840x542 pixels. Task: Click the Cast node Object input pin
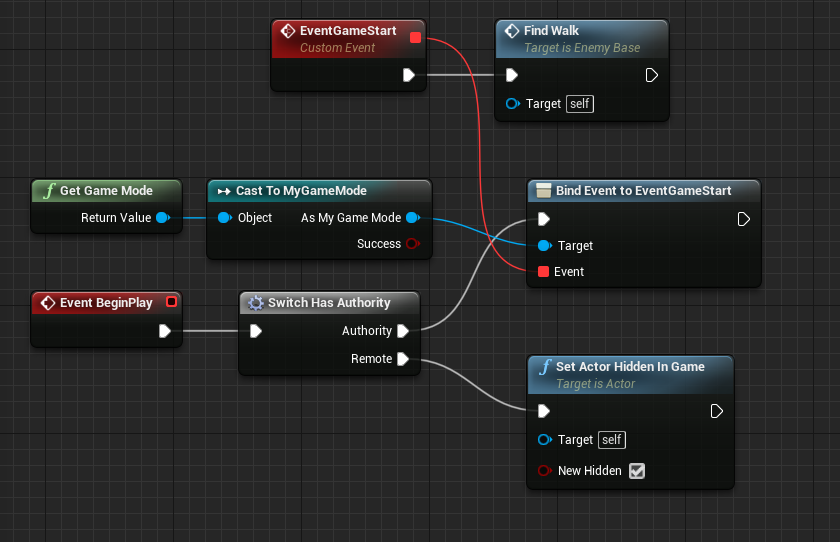coord(225,217)
